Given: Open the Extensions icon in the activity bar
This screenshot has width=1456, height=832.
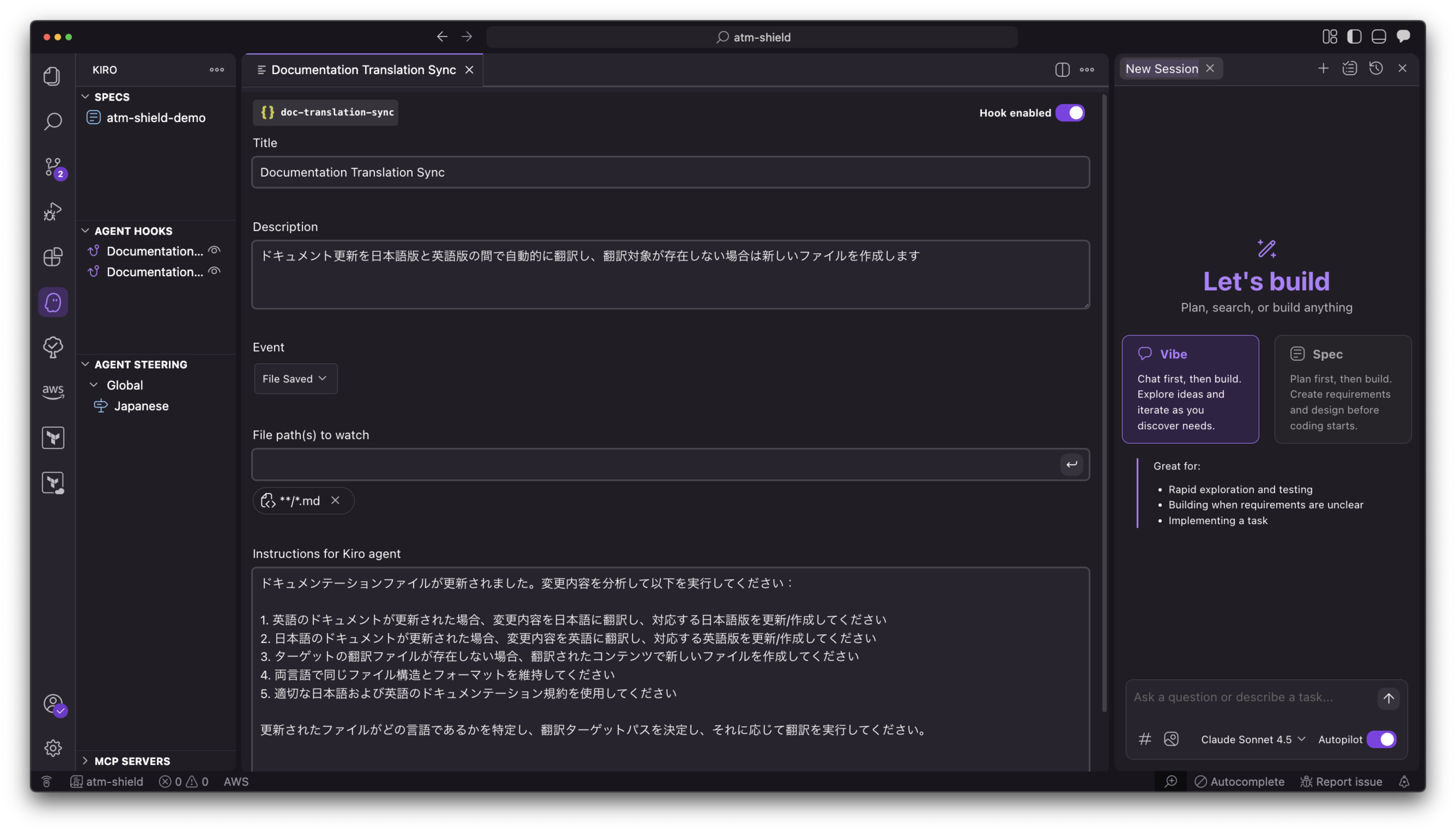Looking at the screenshot, I should pos(53,257).
